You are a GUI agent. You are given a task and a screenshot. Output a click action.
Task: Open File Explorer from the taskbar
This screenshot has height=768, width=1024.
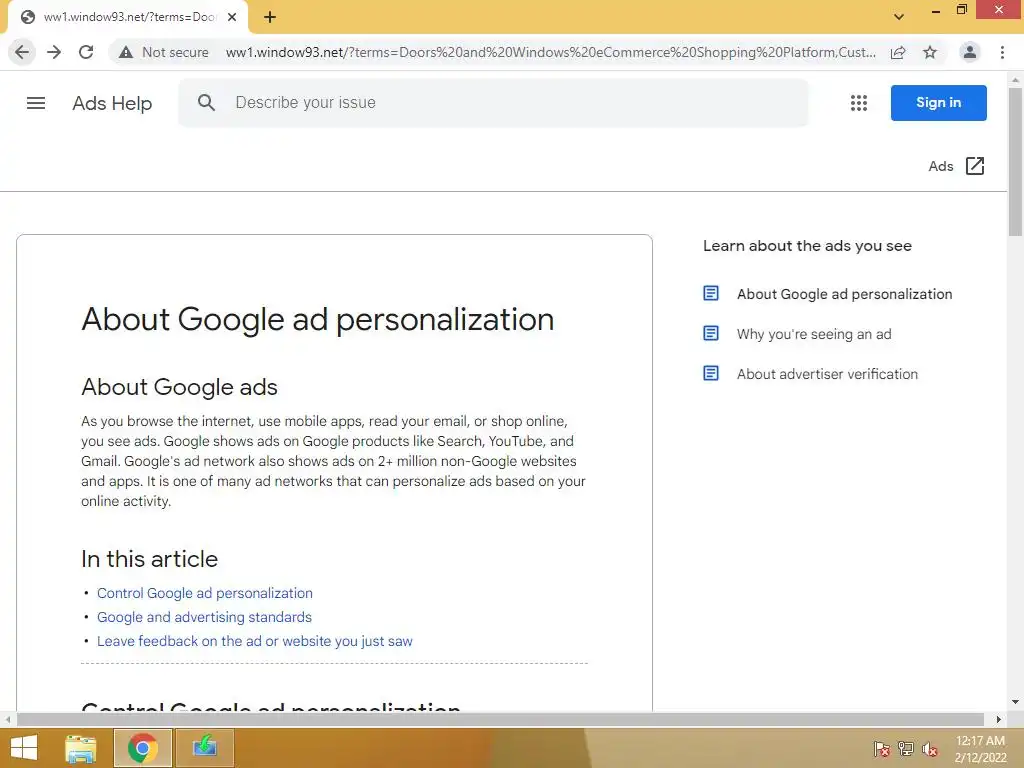pos(81,748)
